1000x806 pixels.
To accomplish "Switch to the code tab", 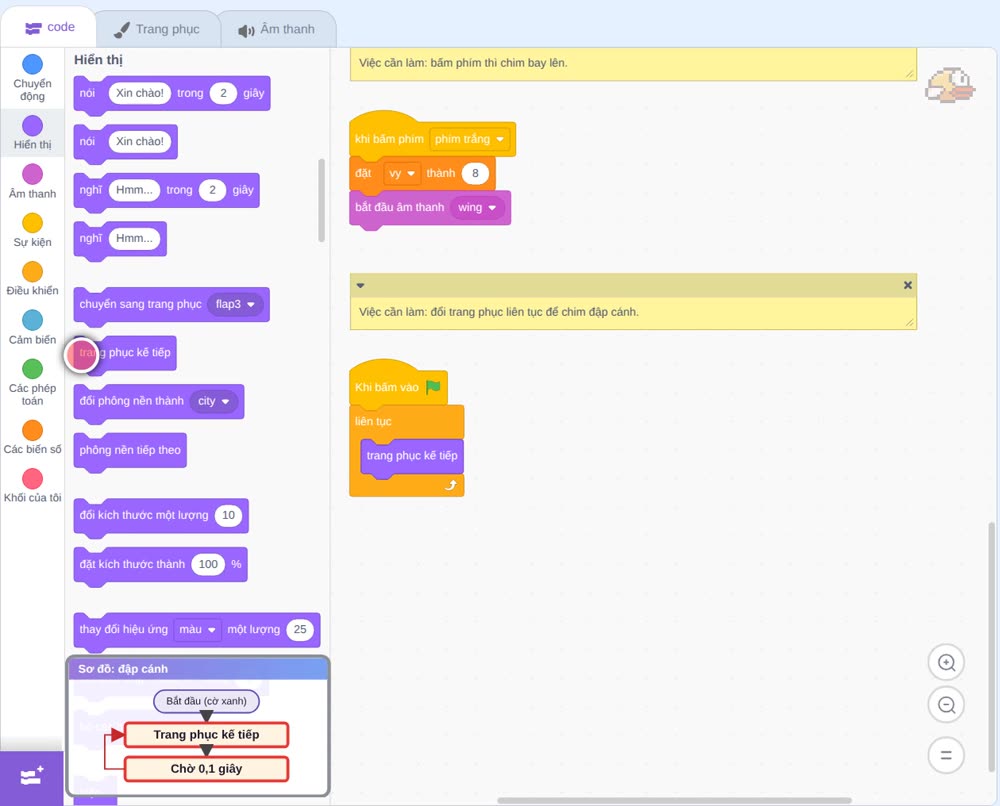I will pyautogui.click(x=49, y=27).
